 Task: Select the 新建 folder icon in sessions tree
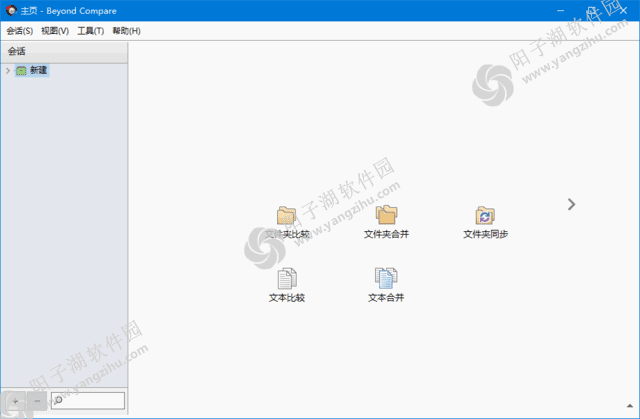click(21, 71)
